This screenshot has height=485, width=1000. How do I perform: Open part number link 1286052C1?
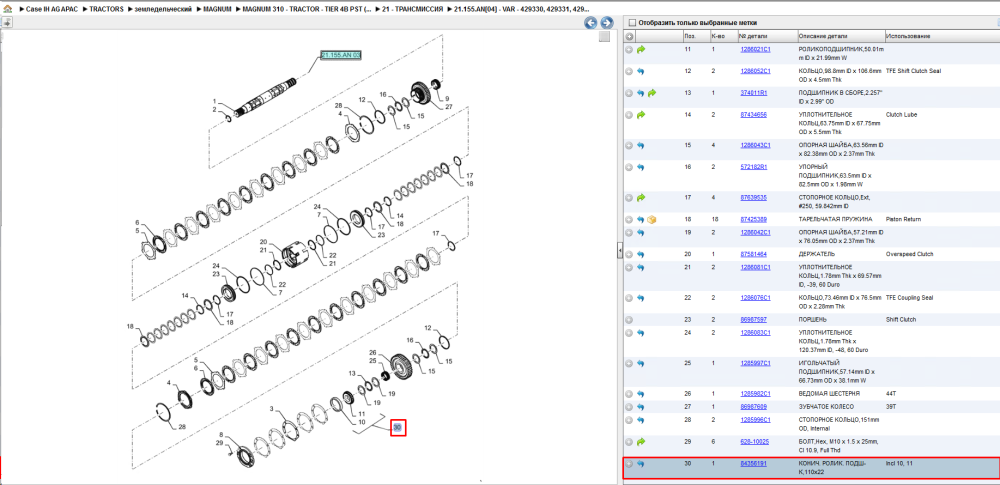point(755,71)
